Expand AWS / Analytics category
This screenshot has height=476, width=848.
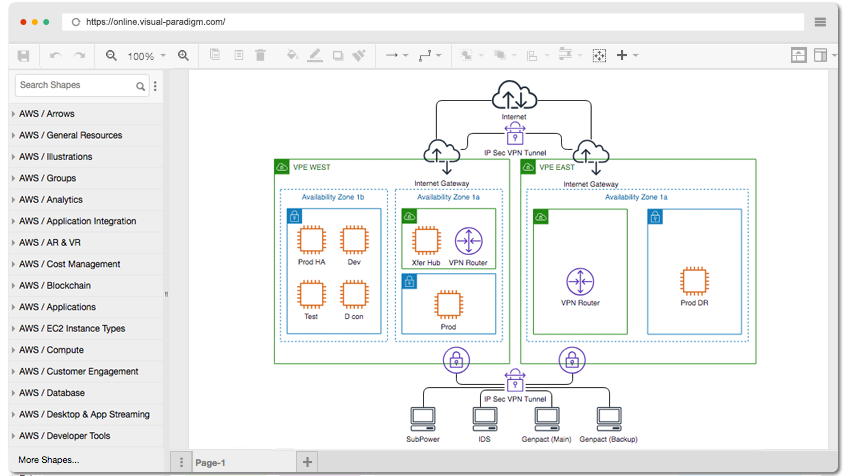(x=86, y=200)
